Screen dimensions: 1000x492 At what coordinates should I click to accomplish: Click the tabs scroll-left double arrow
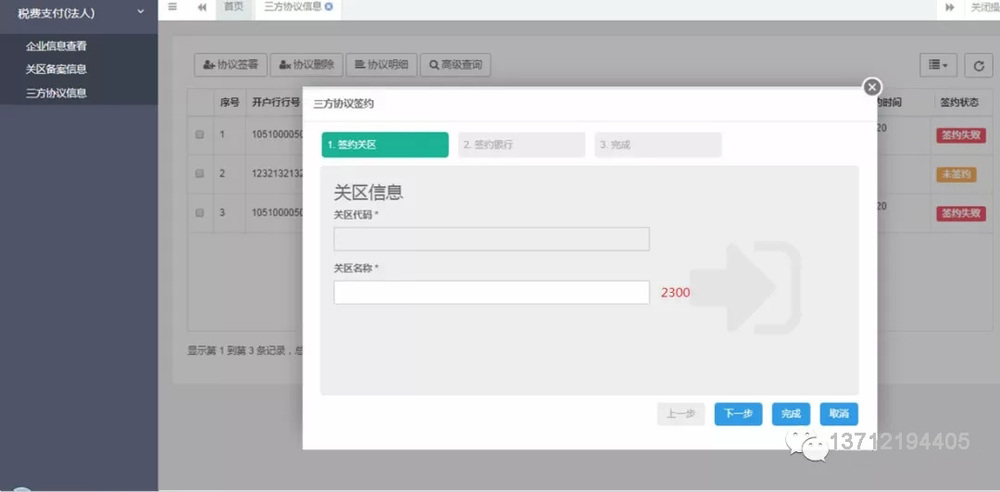click(202, 8)
